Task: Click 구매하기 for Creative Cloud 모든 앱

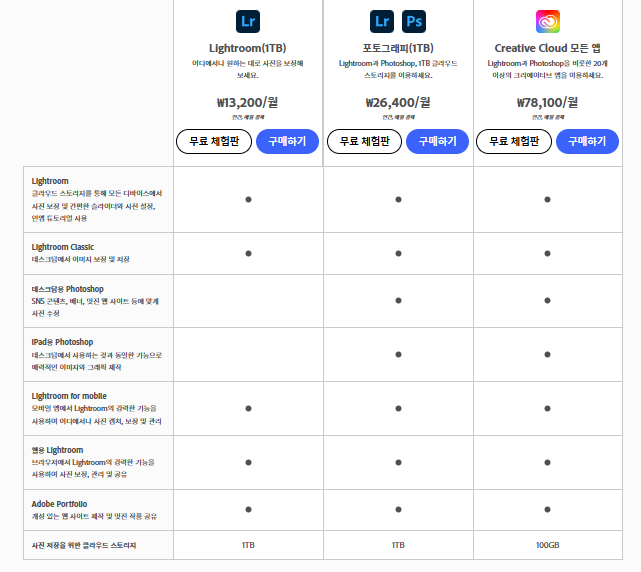Action: point(587,141)
